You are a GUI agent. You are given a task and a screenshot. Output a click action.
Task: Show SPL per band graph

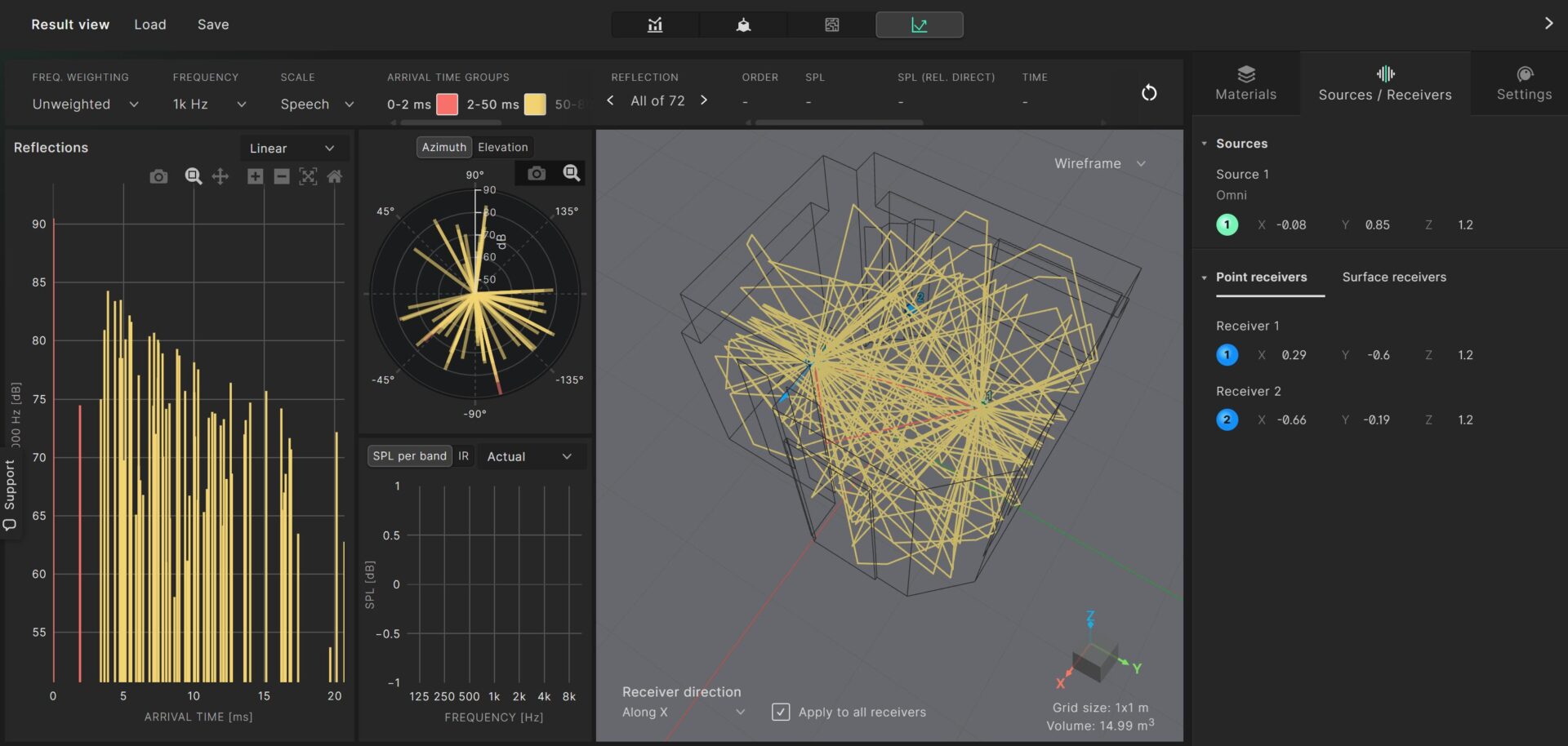click(x=410, y=456)
